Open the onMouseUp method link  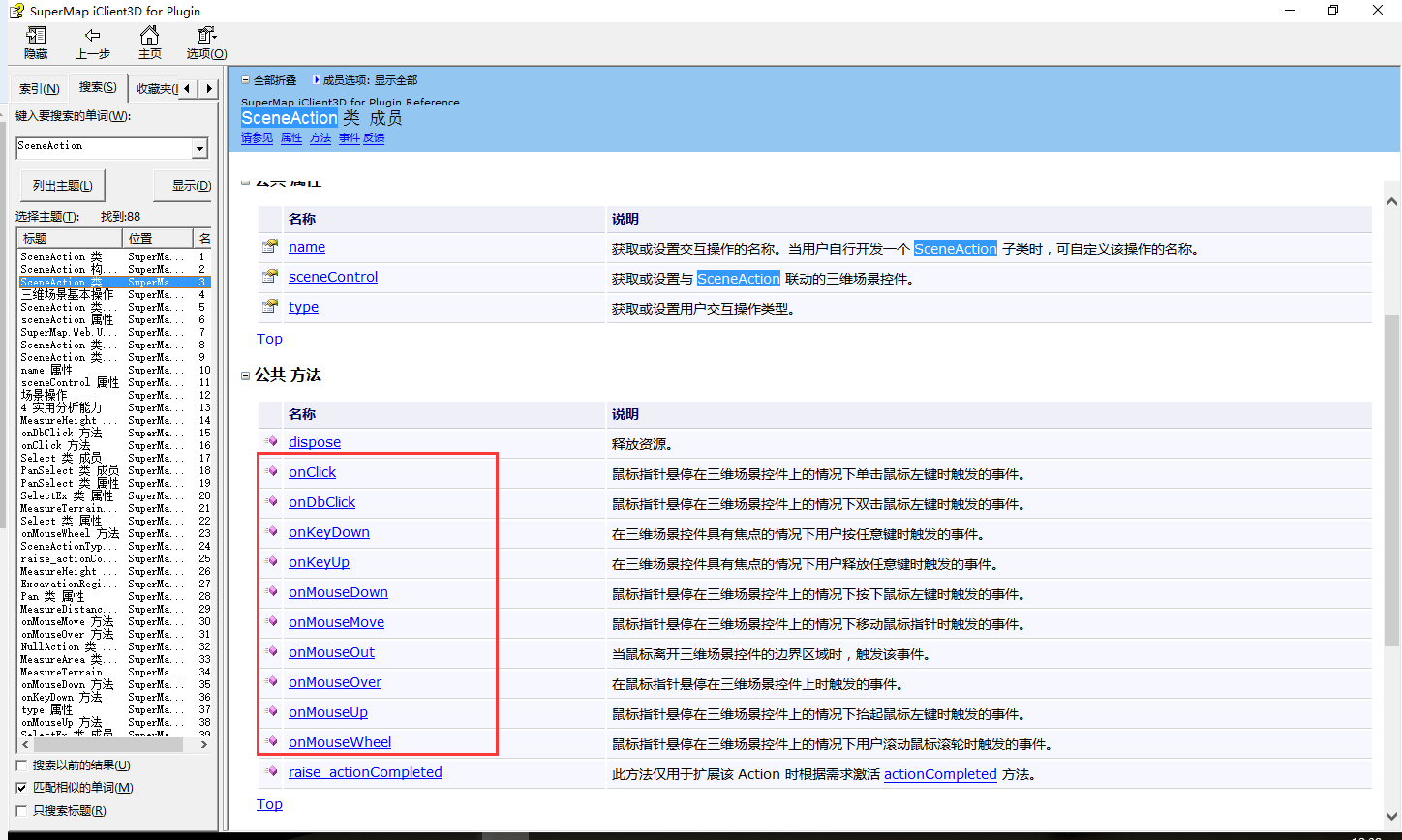328,712
